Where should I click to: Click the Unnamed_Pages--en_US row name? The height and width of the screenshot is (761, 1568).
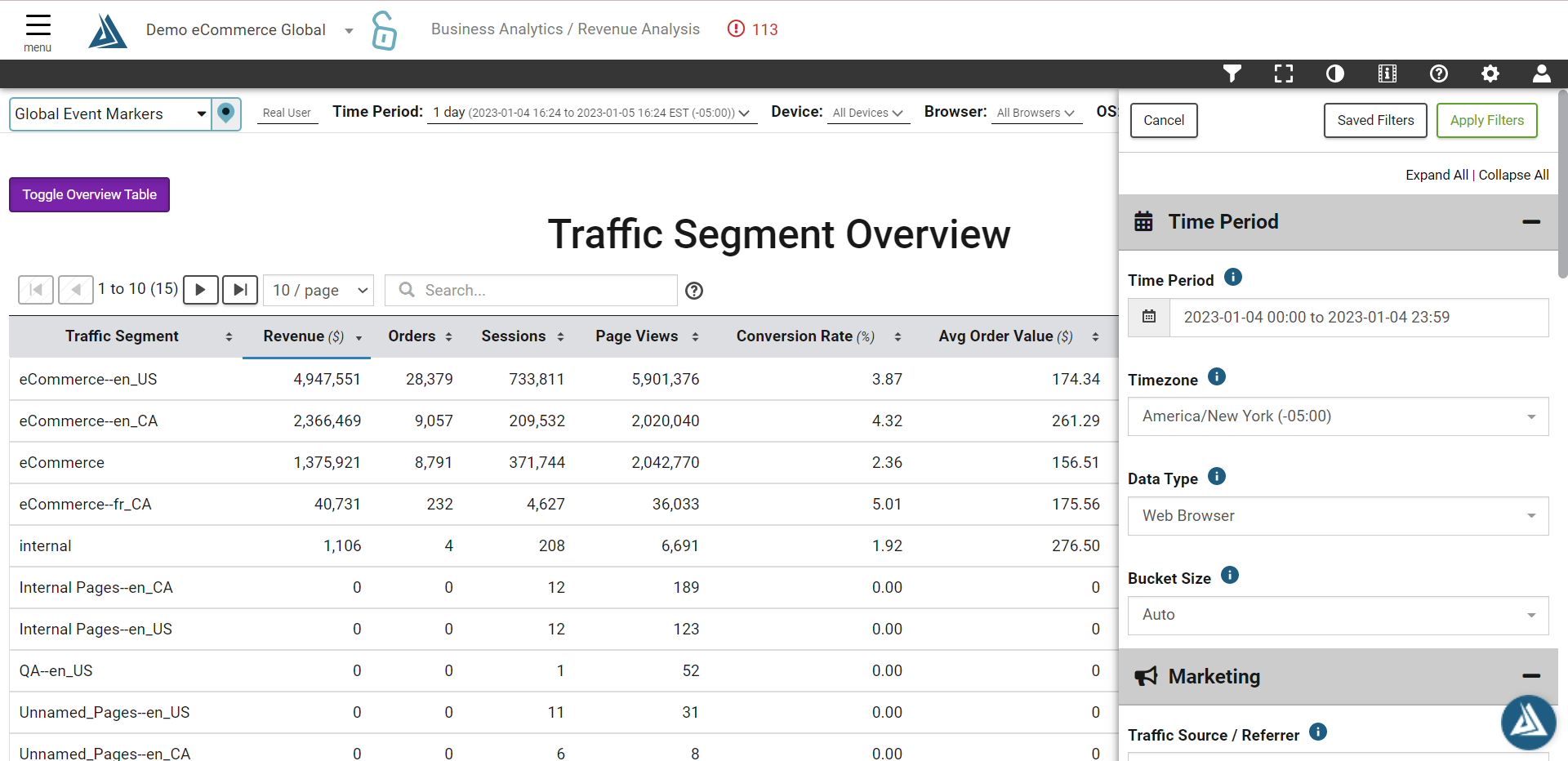(x=105, y=712)
